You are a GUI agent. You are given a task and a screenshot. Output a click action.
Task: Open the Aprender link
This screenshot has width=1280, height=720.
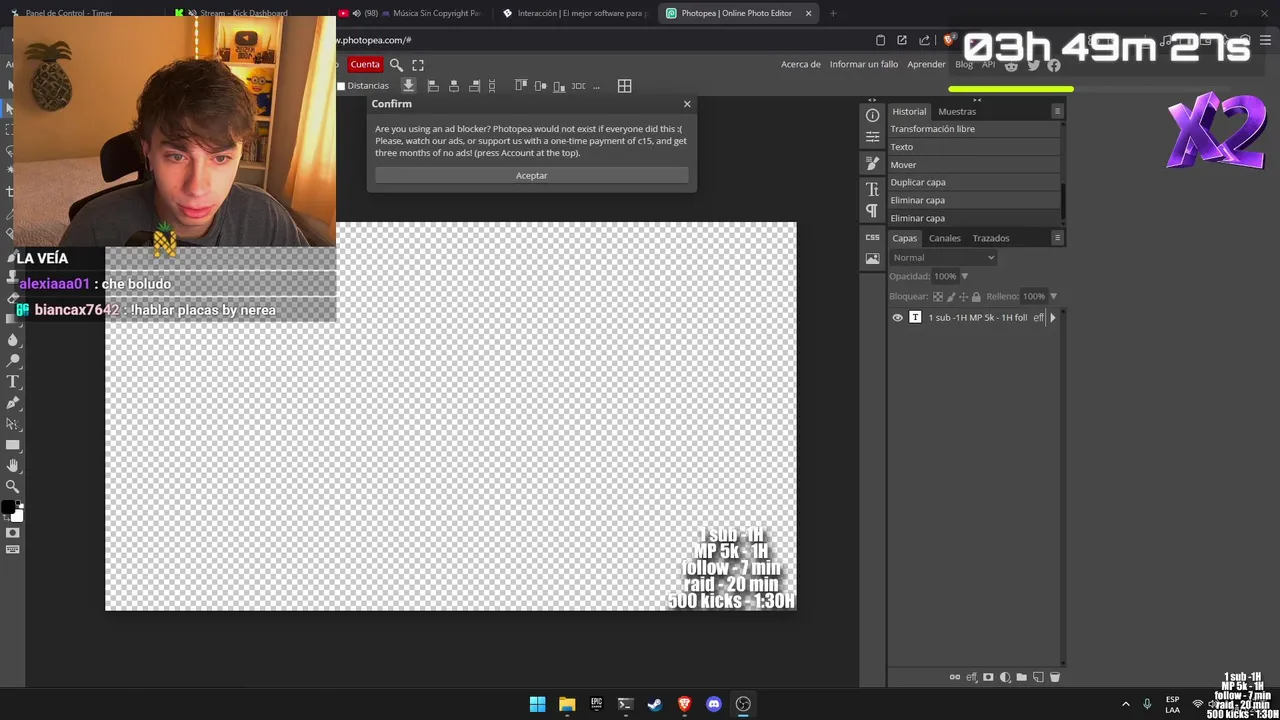tap(926, 64)
